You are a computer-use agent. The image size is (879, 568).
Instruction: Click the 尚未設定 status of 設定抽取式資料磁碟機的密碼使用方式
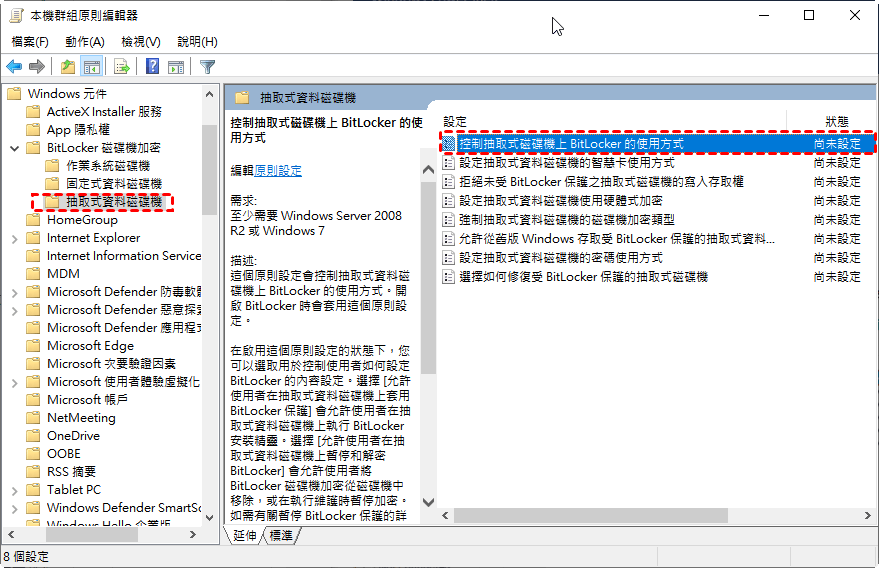click(837, 258)
